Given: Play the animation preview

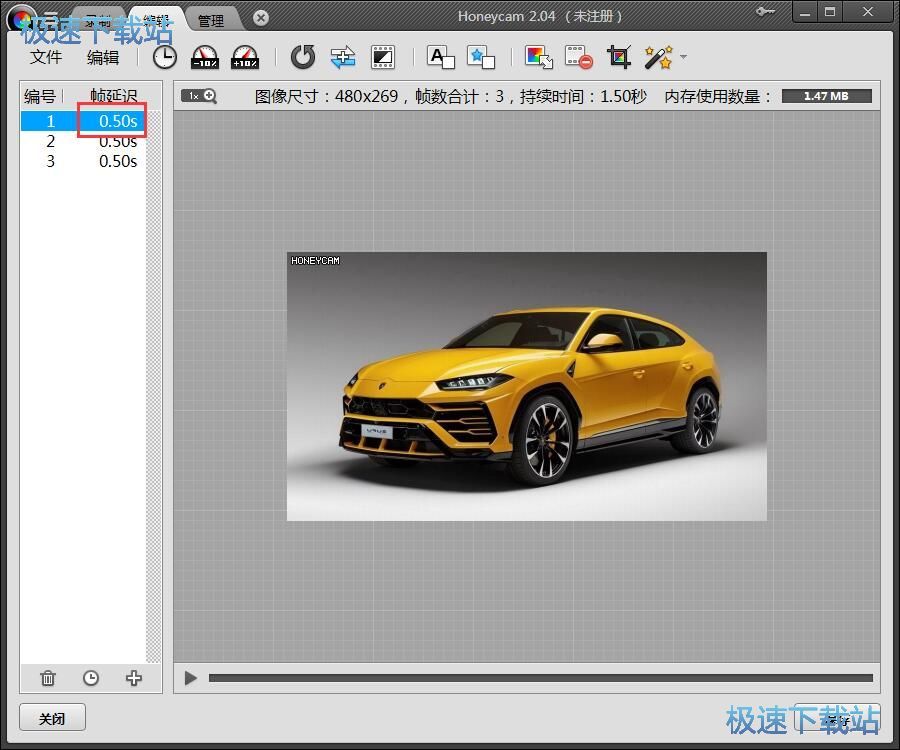Looking at the screenshot, I should [x=191, y=678].
